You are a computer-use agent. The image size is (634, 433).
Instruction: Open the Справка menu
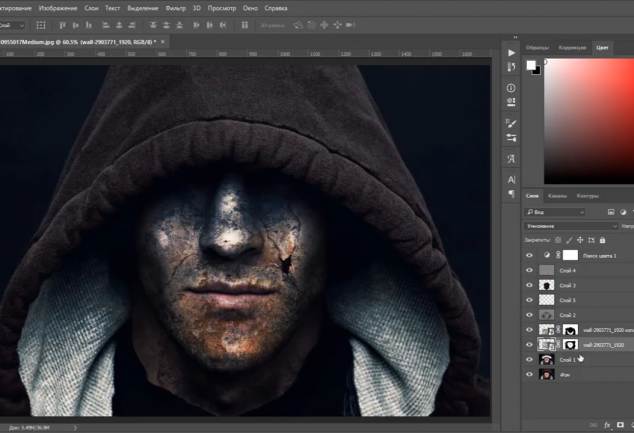pyautogui.click(x=276, y=8)
